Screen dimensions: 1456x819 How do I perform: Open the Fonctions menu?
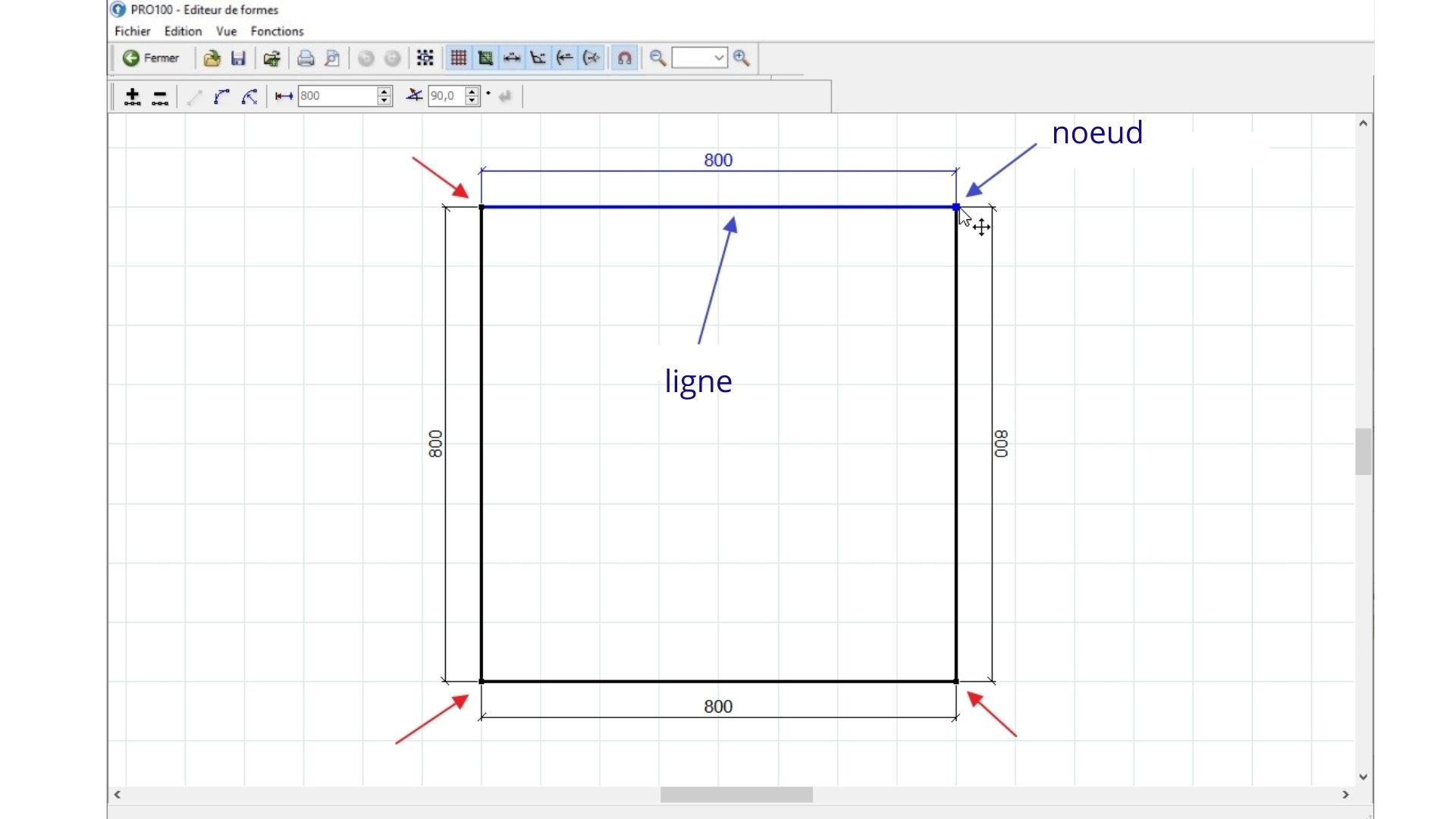coord(277,31)
